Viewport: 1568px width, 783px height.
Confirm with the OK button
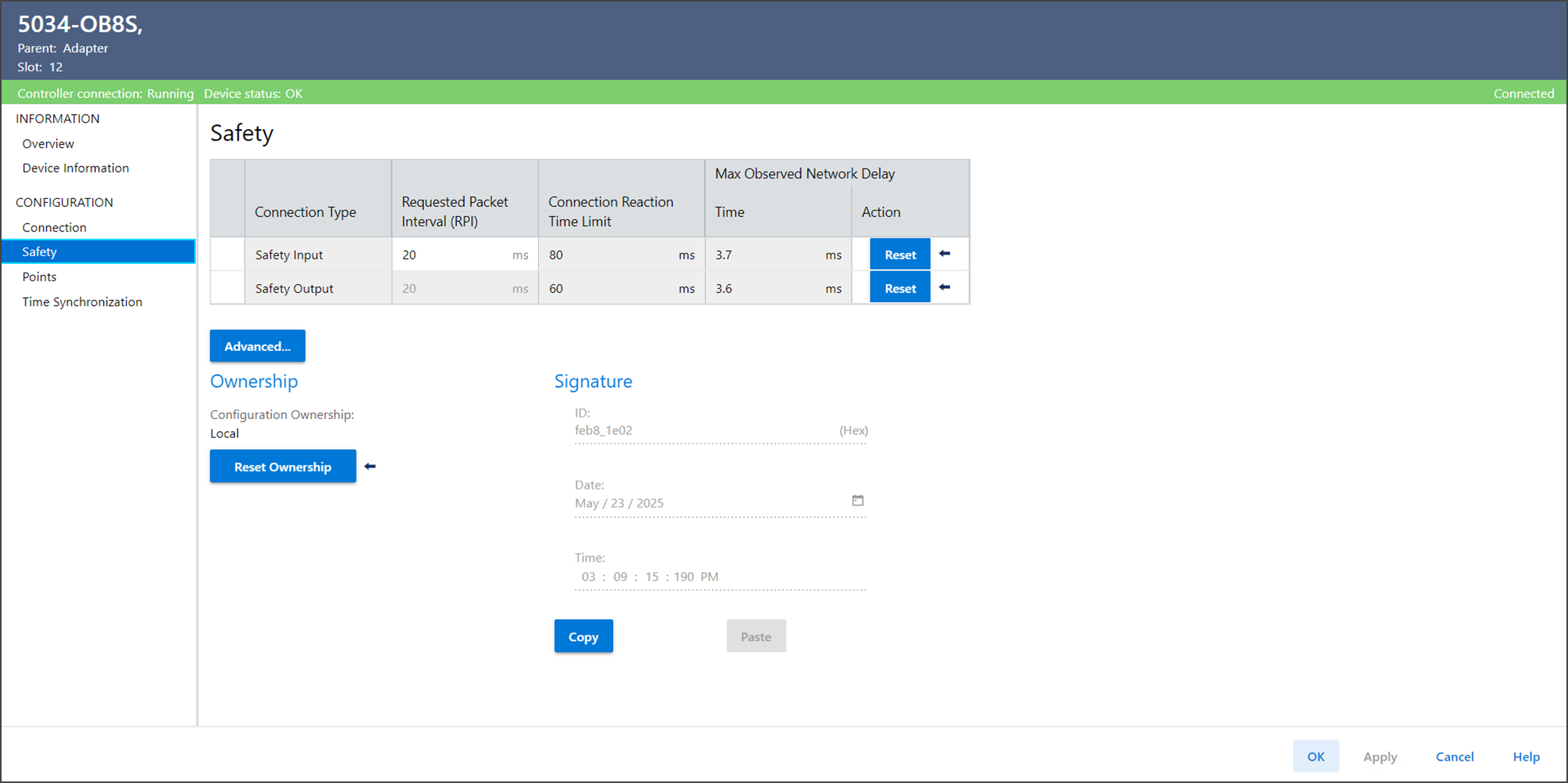1316,756
